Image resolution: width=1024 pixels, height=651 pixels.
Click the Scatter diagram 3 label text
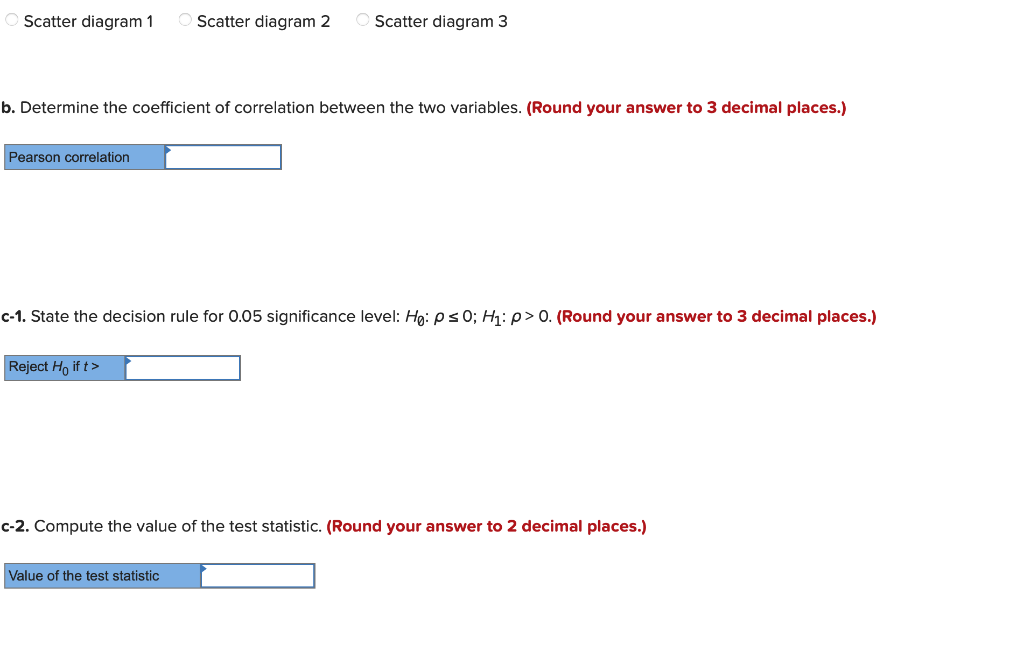pos(440,21)
